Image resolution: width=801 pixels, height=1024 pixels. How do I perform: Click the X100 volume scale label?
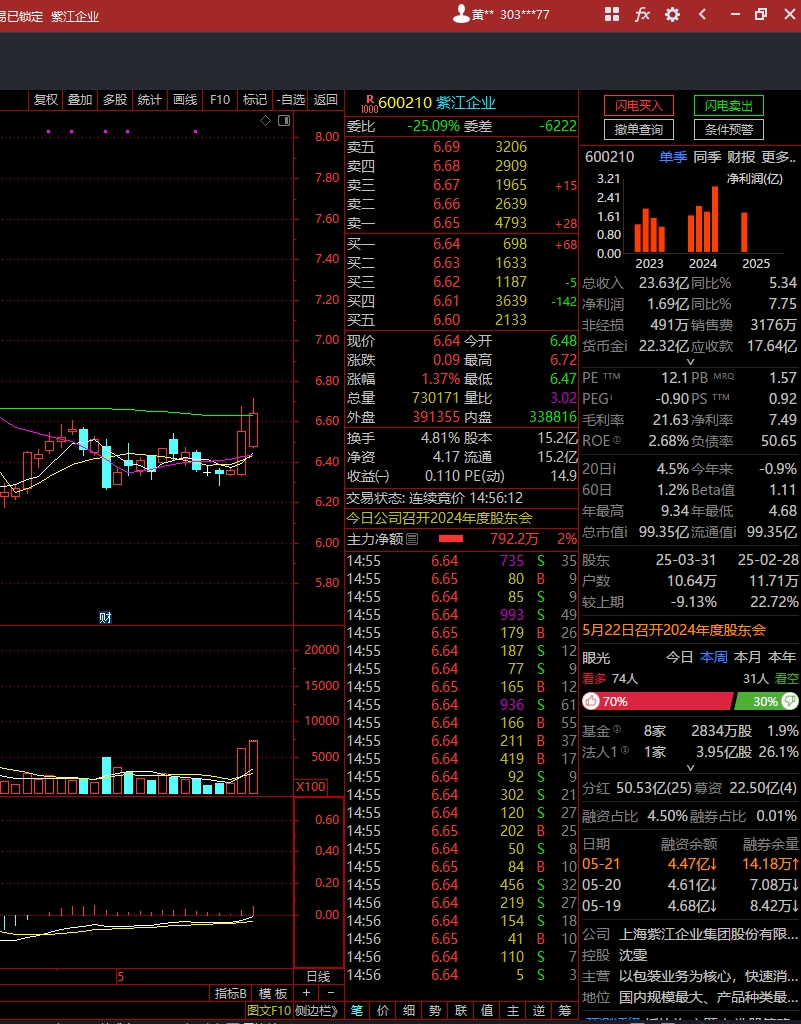(311, 786)
